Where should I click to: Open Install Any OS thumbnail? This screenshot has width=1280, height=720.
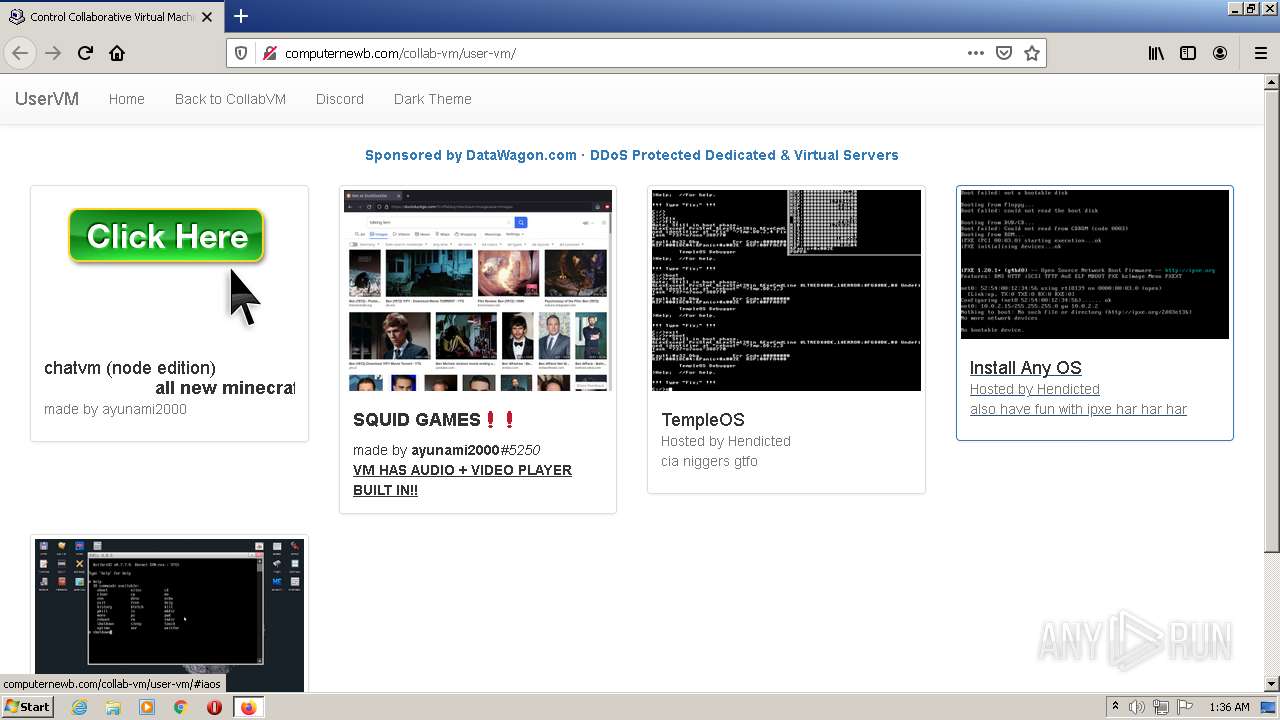click(x=1095, y=264)
